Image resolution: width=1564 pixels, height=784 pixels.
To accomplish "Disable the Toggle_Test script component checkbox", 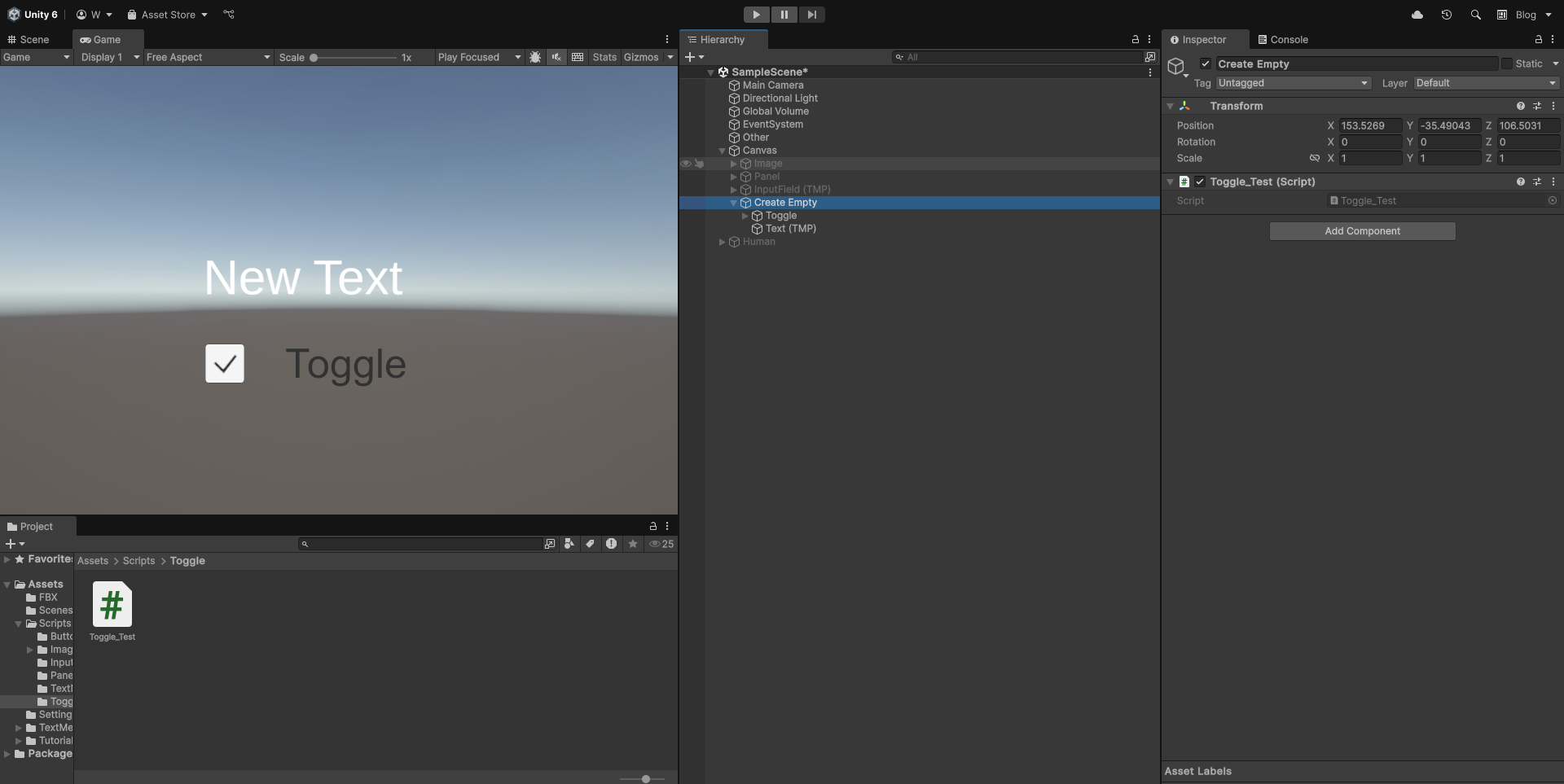I will pyautogui.click(x=1200, y=182).
